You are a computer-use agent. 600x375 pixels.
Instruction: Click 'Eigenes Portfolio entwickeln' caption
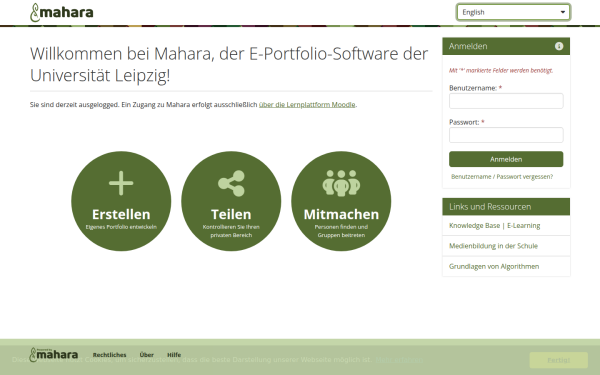121,227
